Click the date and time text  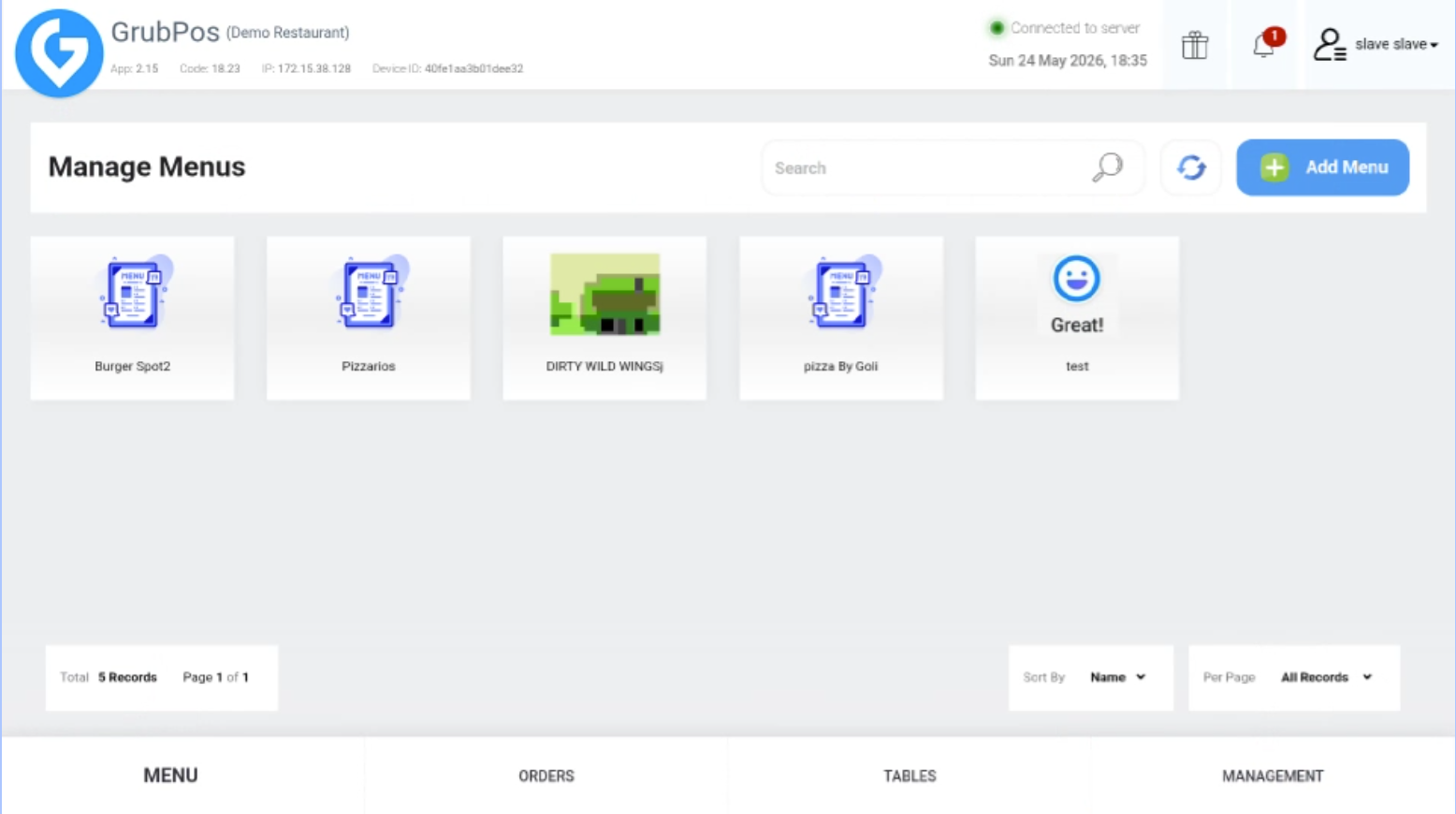coord(1068,61)
